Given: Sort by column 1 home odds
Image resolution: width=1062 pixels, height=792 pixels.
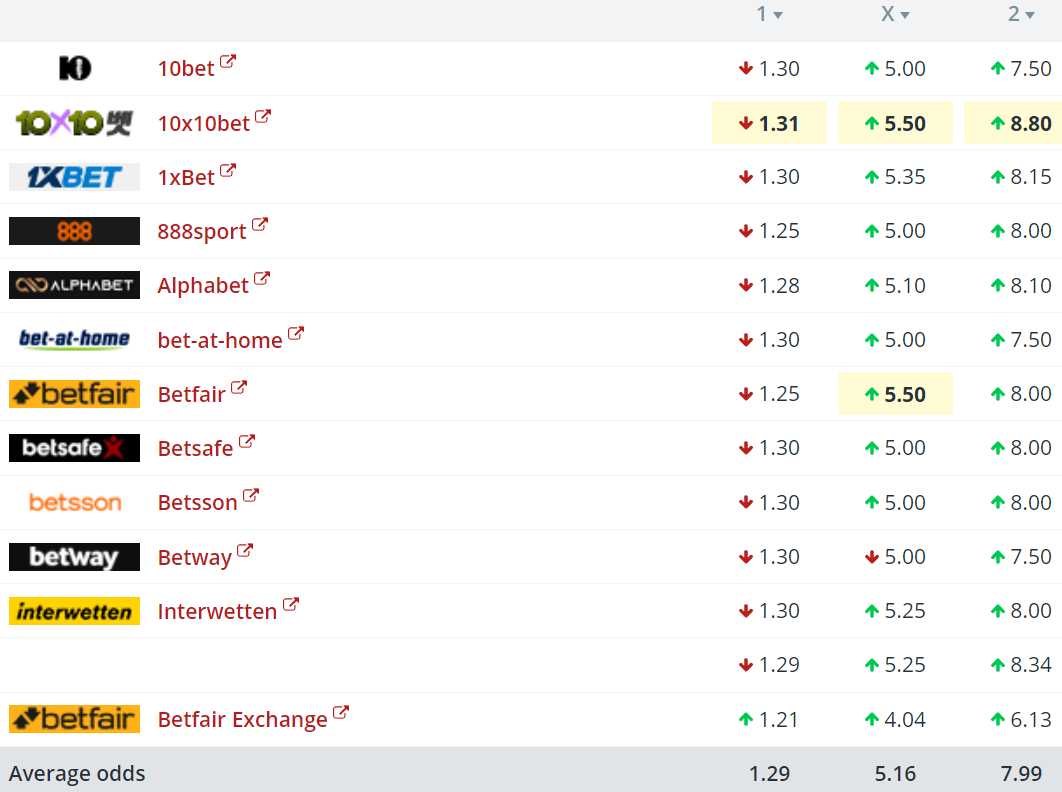Looking at the screenshot, I should click(768, 14).
